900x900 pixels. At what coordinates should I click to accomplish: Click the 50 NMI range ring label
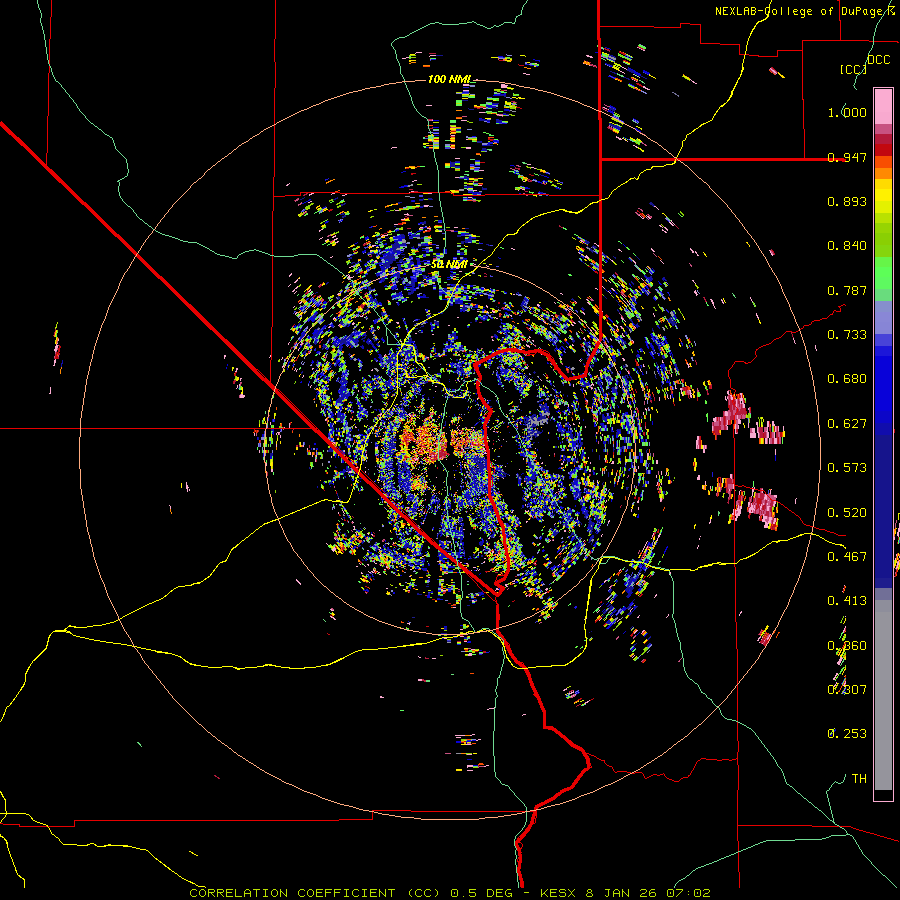tap(449, 265)
